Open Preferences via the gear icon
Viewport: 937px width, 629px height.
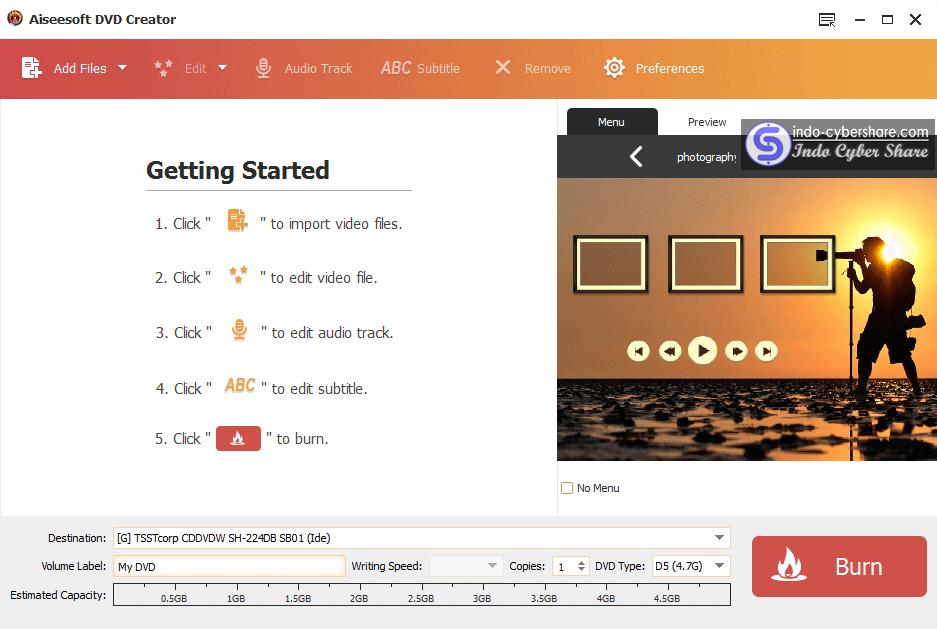point(614,68)
